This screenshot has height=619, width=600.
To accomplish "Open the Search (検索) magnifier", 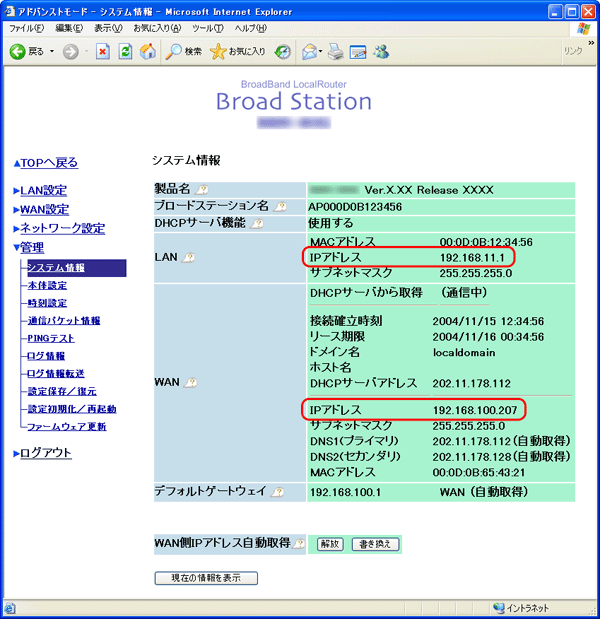I will 173,52.
